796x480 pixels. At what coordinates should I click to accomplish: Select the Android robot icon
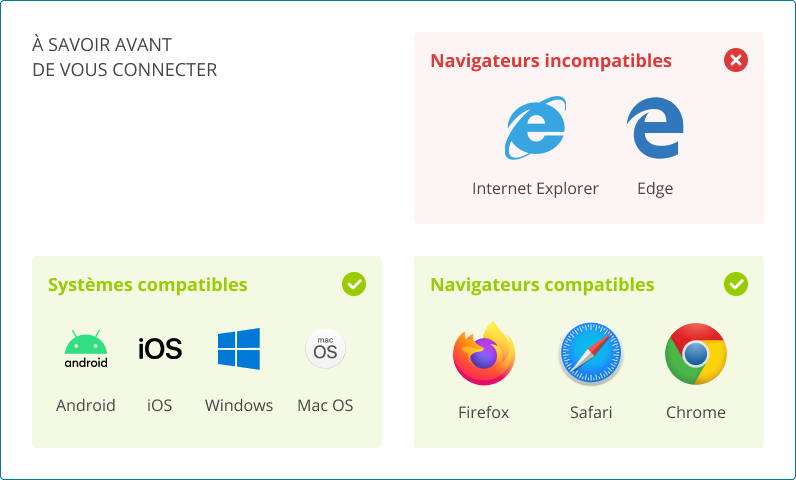(86, 349)
